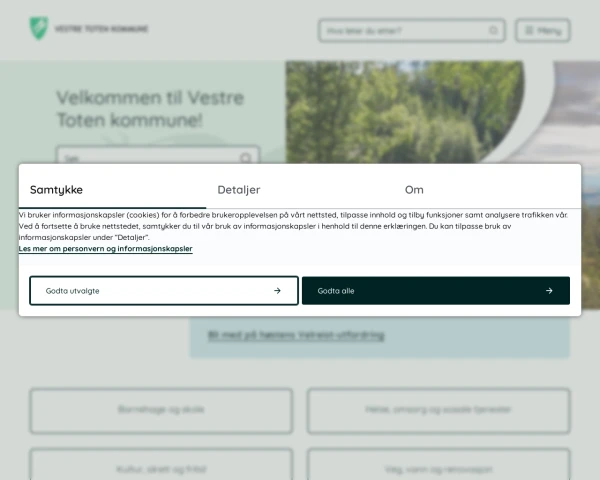Open the Kultur, idrett og fritid card

(x=161, y=465)
